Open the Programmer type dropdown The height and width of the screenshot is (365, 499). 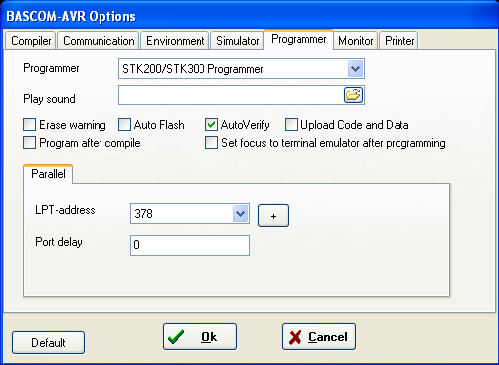coord(355,69)
